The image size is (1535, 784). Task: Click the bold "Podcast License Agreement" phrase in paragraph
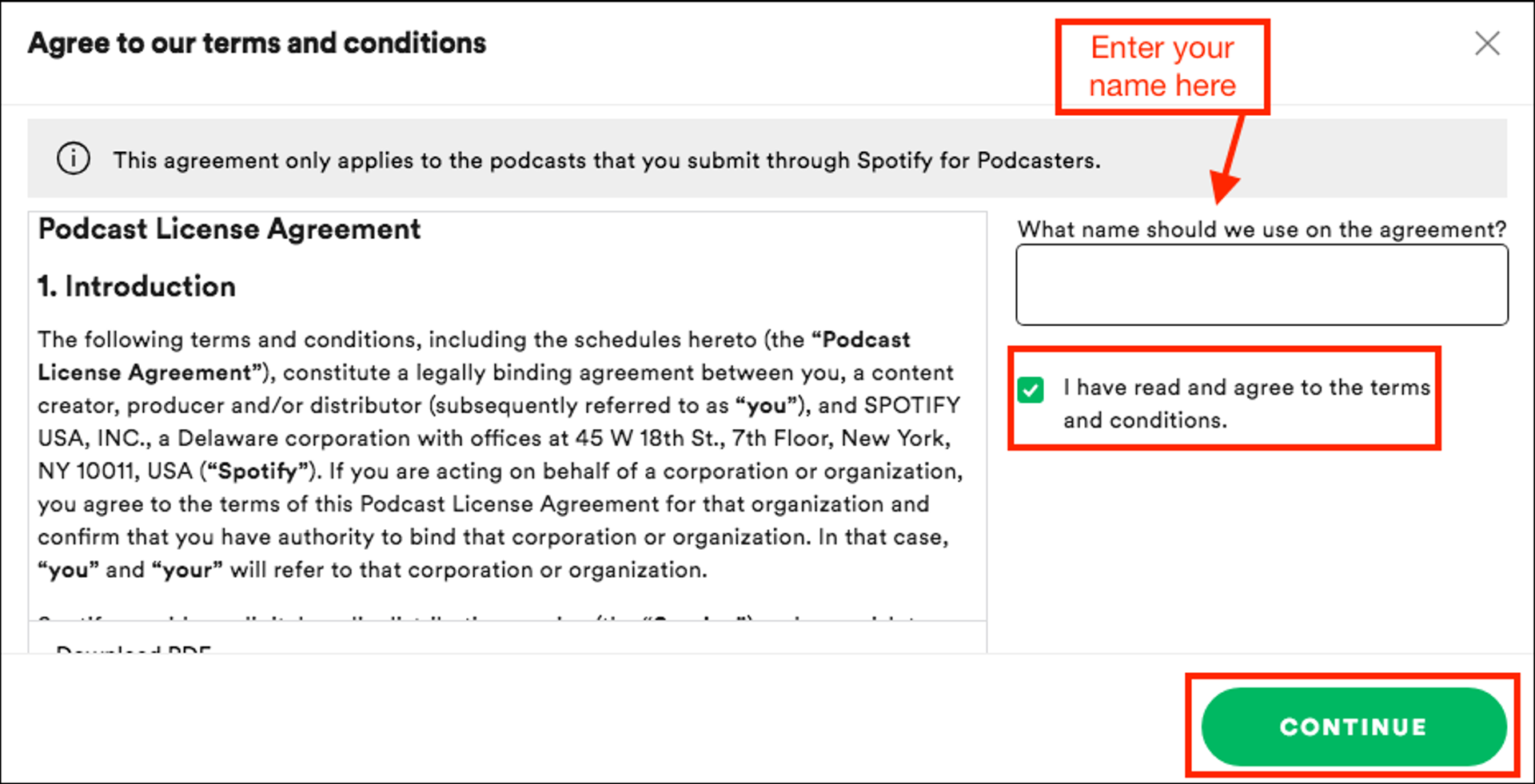(473, 356)
